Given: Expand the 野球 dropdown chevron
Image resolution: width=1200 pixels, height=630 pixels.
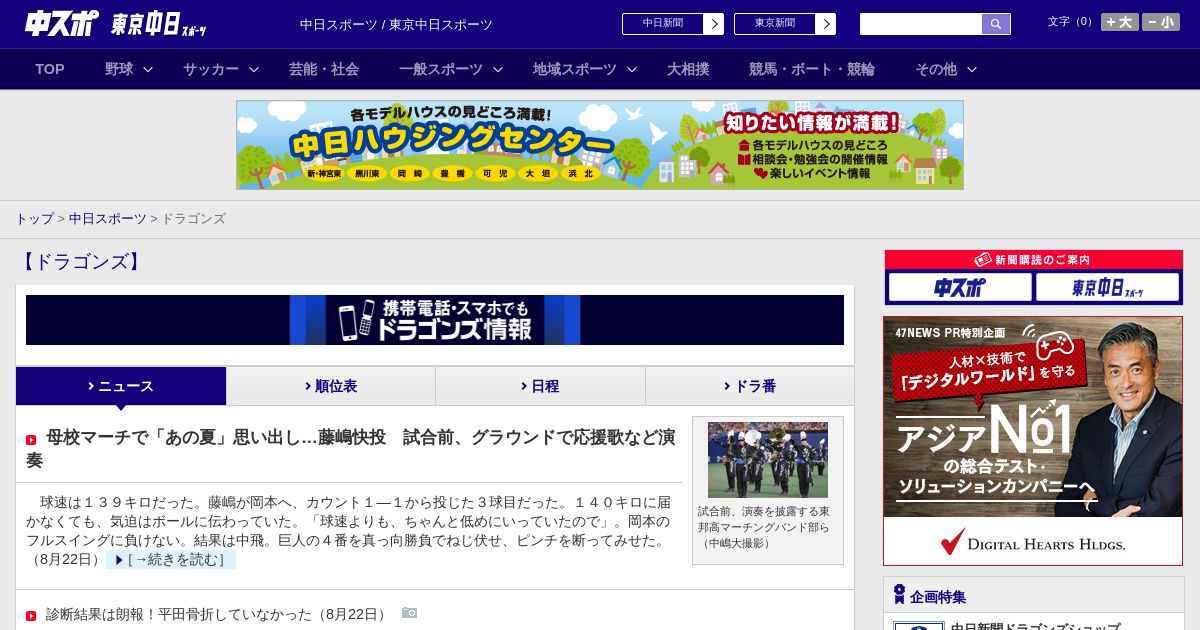Looking at the screenshot, I should [148, 69].
